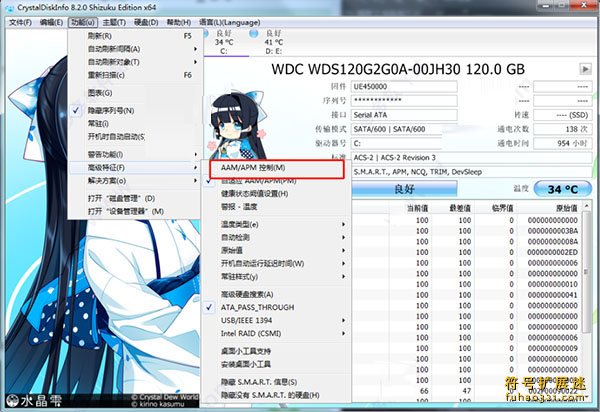Image resolution: width=600 pixels, height=412 pixels.
Task: Select the C: drive tab showing 34 °C
Action: pos(224,42)
